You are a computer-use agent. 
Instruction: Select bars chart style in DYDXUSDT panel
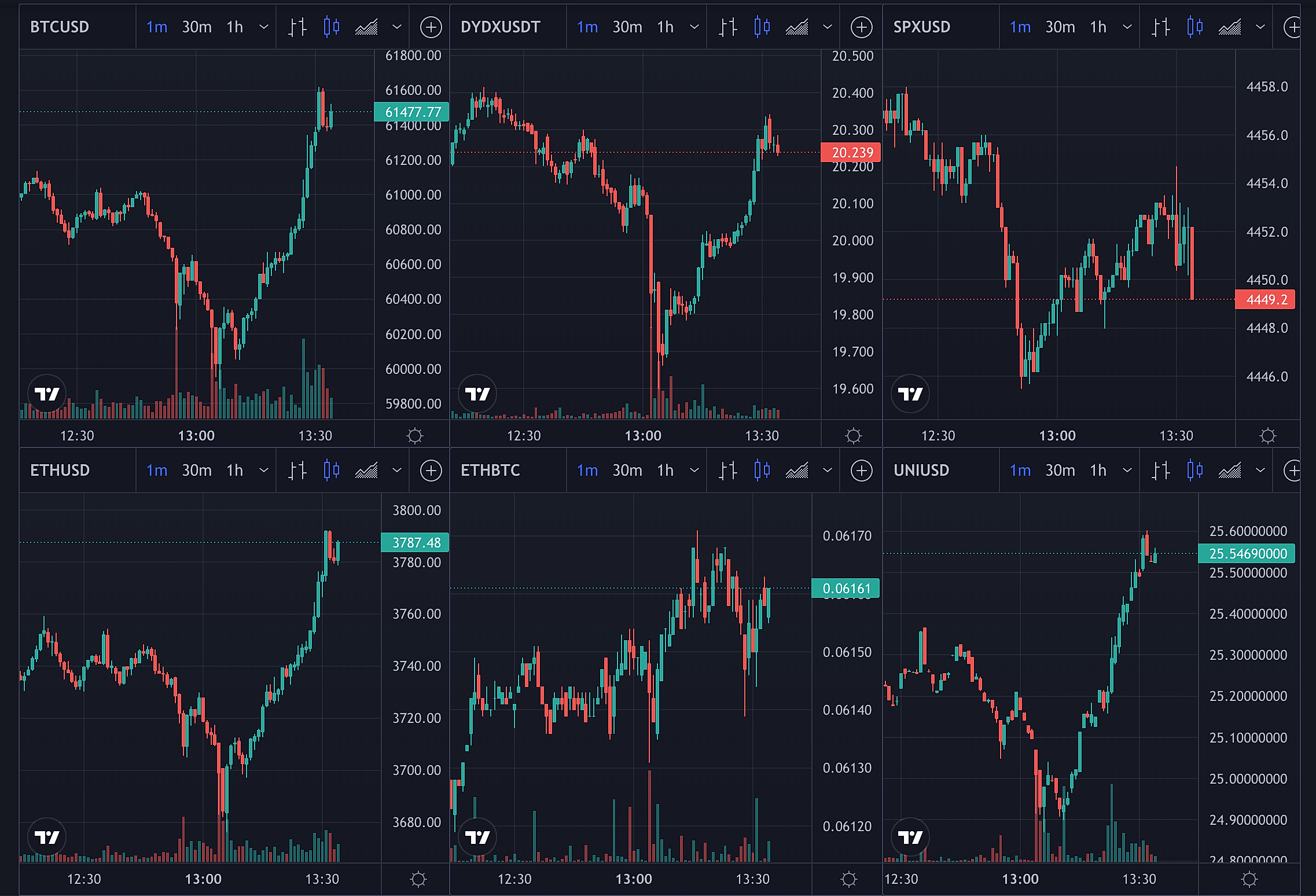(x=728, y=27)
